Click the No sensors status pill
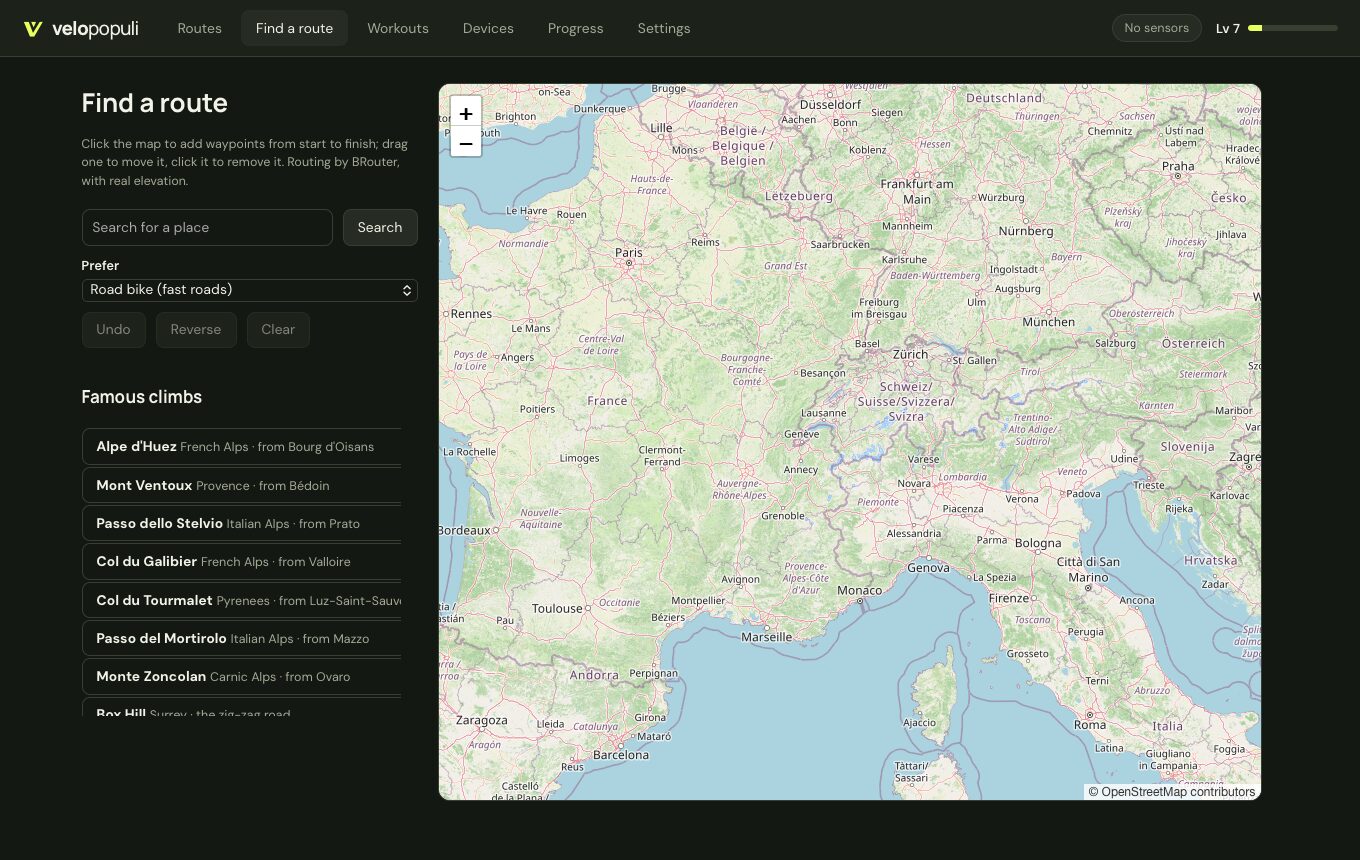Image resolution: width=1360 pixels, height=860 pixels. point(1156,28)
